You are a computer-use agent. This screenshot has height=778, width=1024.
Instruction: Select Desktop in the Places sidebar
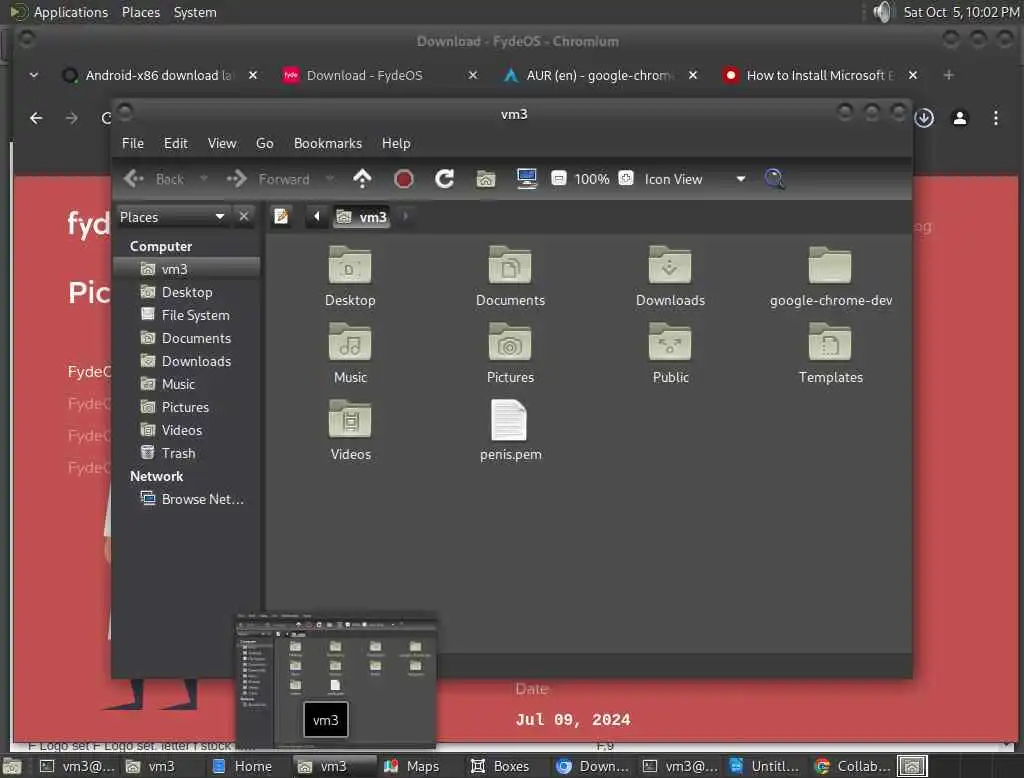pos(187,292)
